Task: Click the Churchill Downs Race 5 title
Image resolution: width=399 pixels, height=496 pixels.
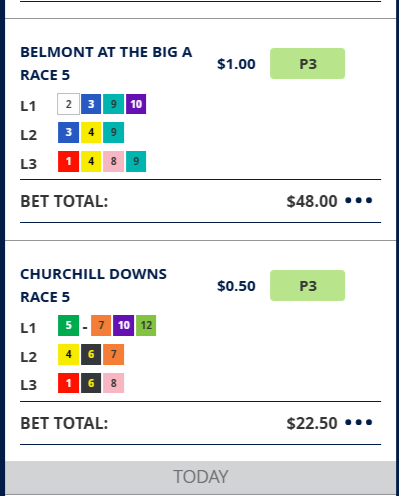Action: pos(93,286)
